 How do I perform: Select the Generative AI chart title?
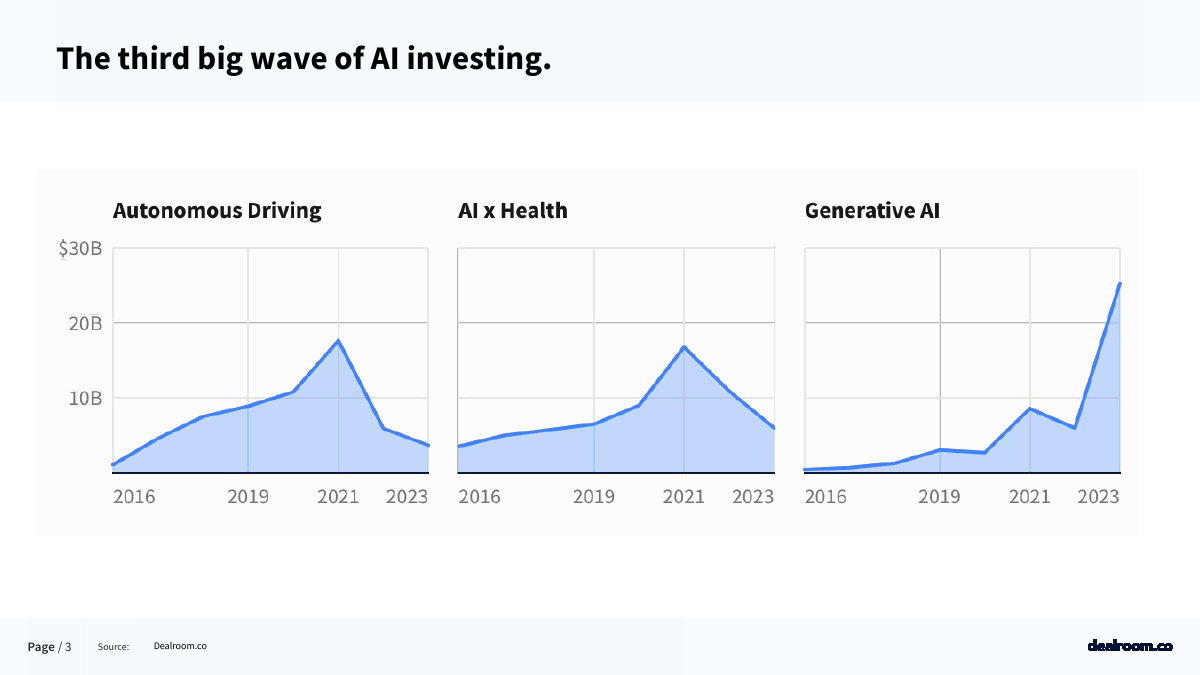[872, 211]
